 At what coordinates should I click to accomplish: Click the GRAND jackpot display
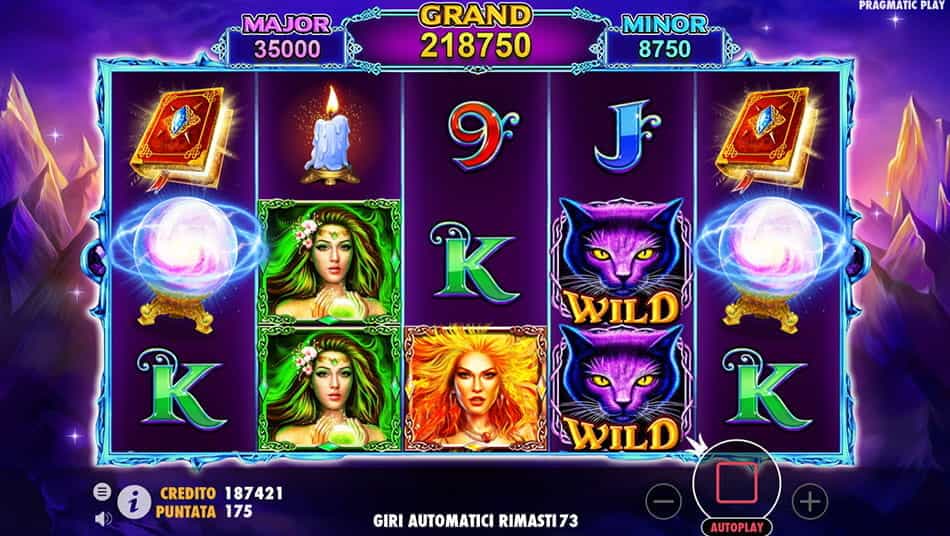[476, 34]
